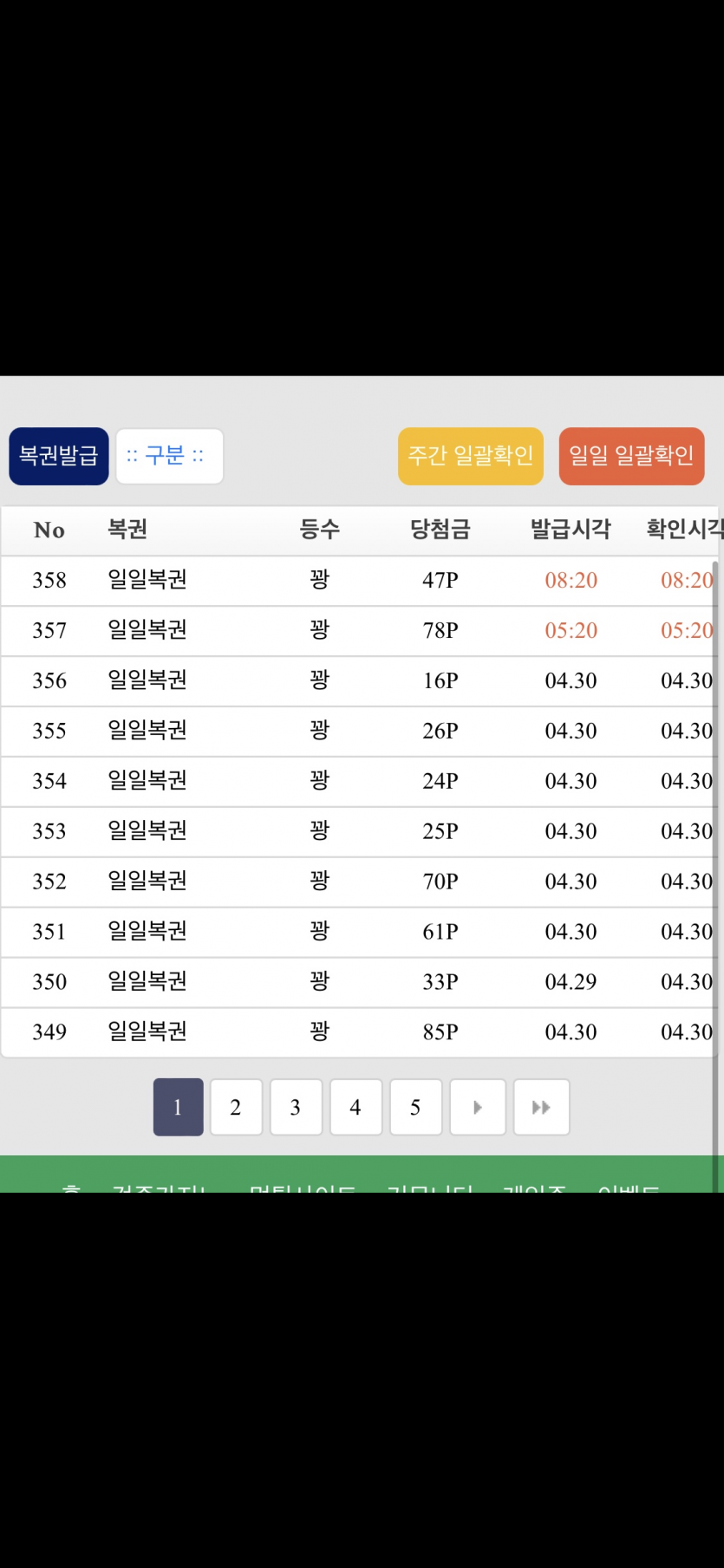Click the No column header
Viewport: 724px width, 1568px height.
point(49,530)
